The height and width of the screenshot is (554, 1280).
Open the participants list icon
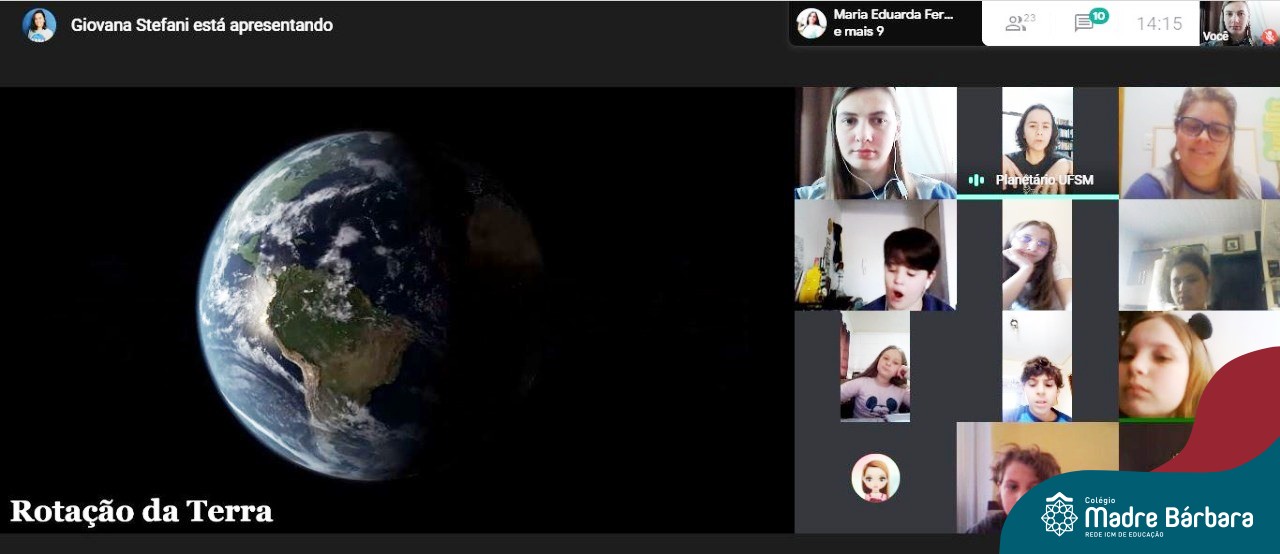[1019, 23]
